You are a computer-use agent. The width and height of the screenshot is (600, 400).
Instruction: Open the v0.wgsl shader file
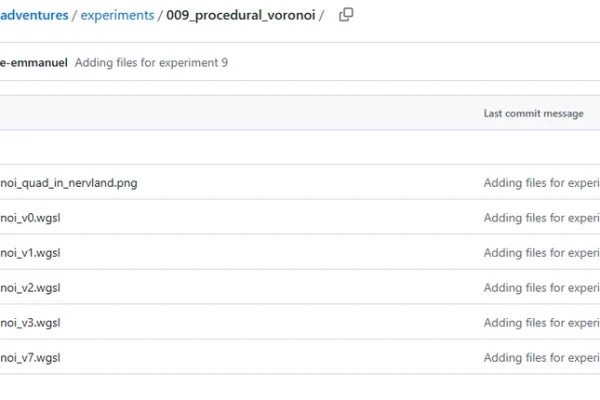click(32, 218)
